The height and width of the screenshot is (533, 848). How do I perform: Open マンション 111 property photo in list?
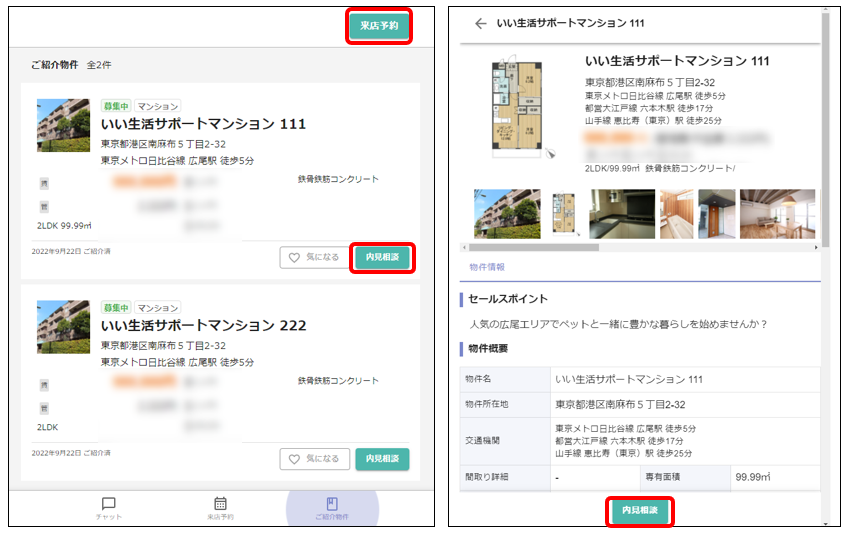click(63, 125)
